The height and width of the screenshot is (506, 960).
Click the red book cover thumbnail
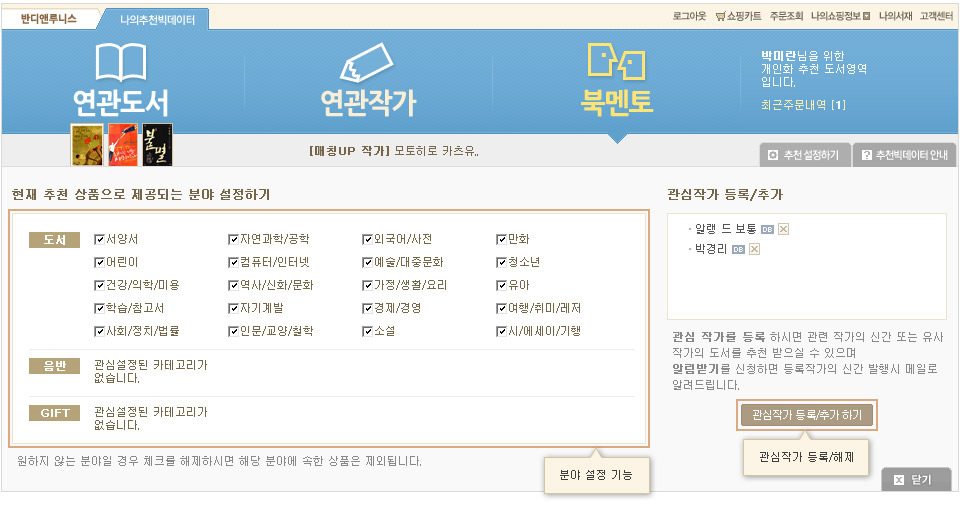122,145
